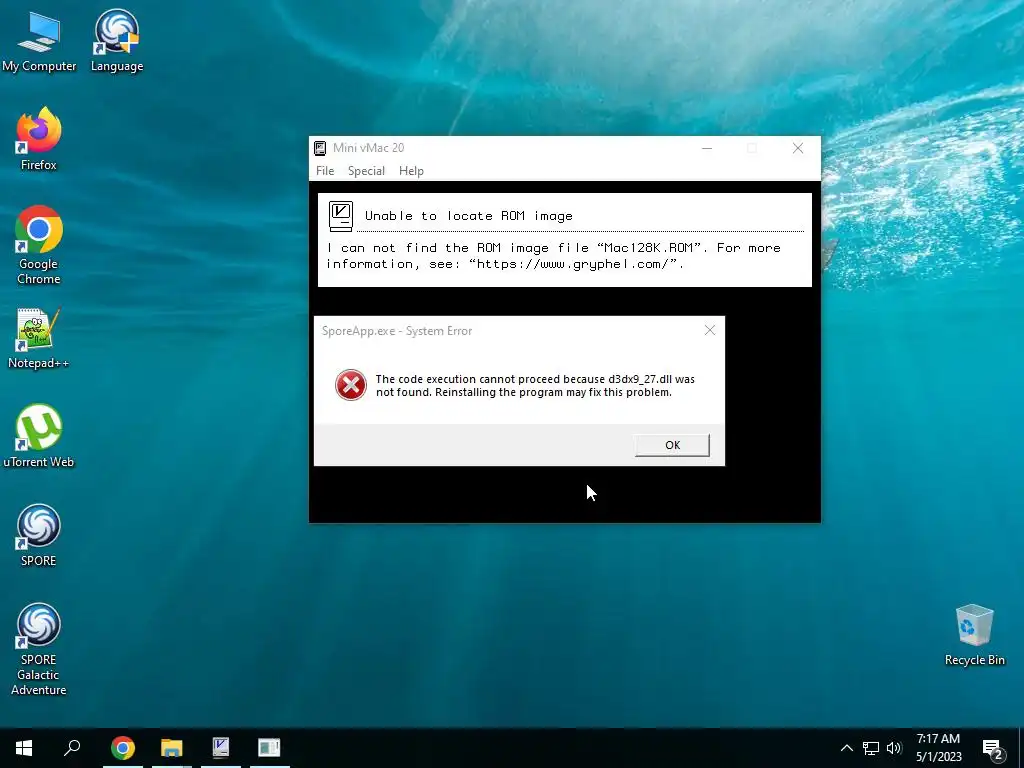The image size is (1024, 768).
Task: Click the Mac icon beside ROM message
Action: [341, 216]
